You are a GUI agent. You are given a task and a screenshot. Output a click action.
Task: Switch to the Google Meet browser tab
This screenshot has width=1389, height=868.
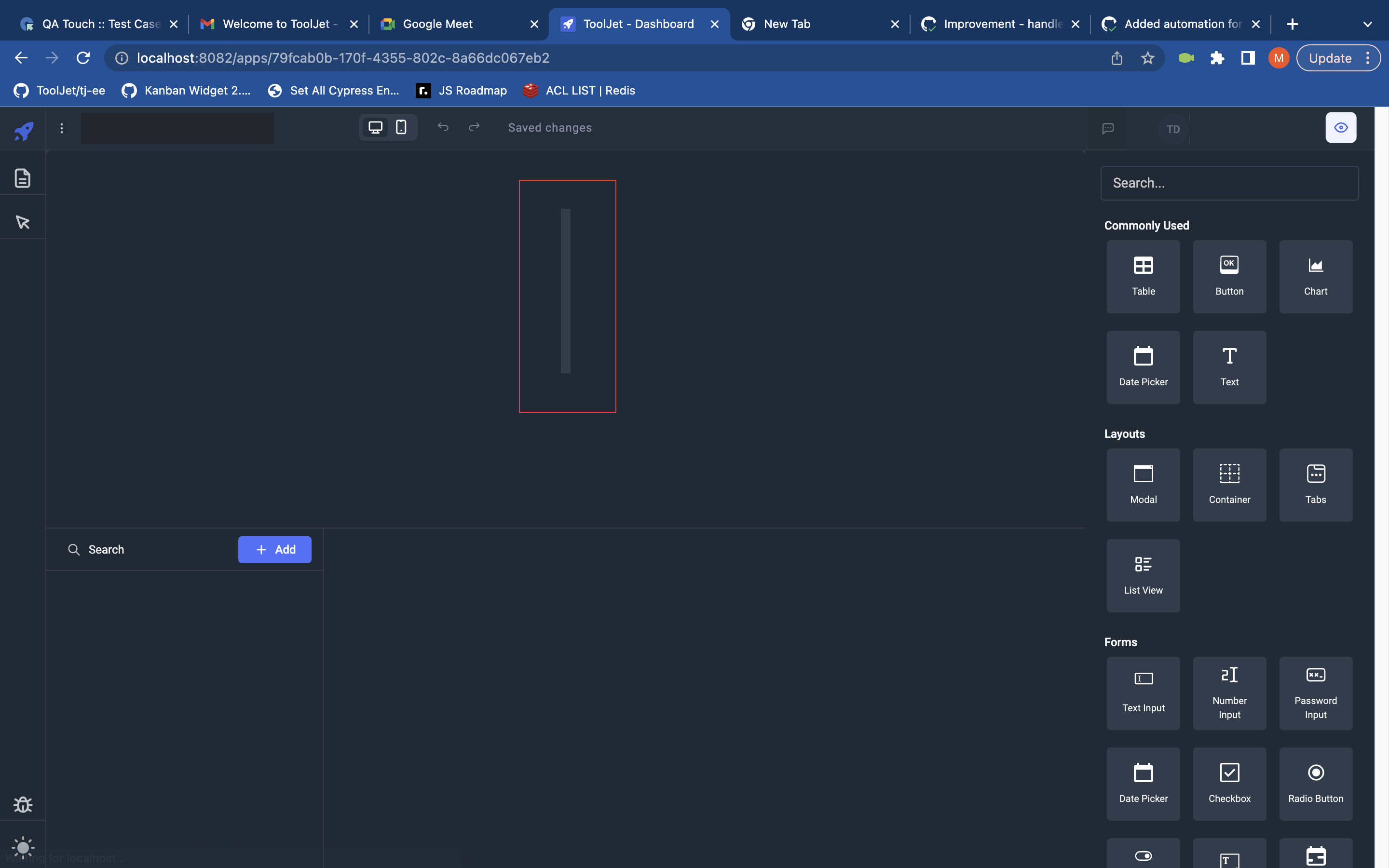437,24
